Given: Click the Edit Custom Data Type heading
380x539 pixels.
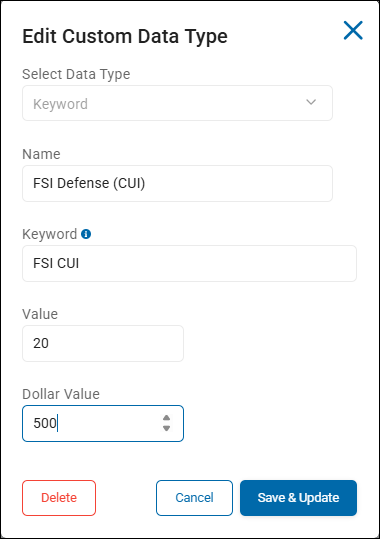Looking at the screenshot, I should (x=125, y=36).
